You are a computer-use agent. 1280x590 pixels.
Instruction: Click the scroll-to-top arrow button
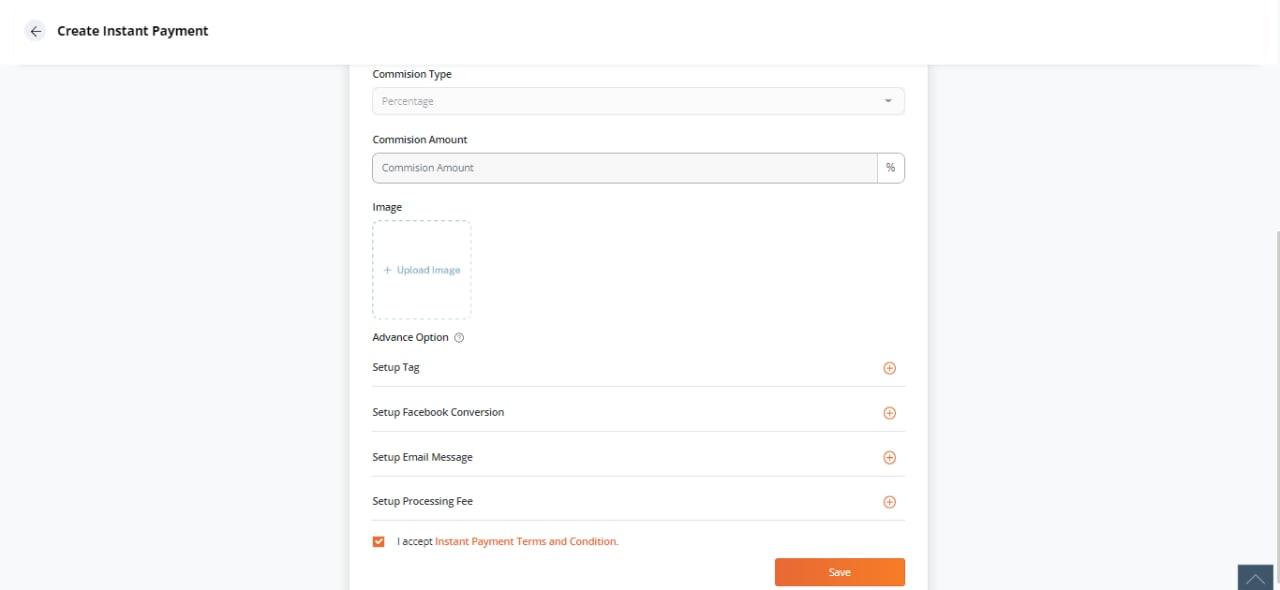pyautogui.click(x=1255, y=578)
